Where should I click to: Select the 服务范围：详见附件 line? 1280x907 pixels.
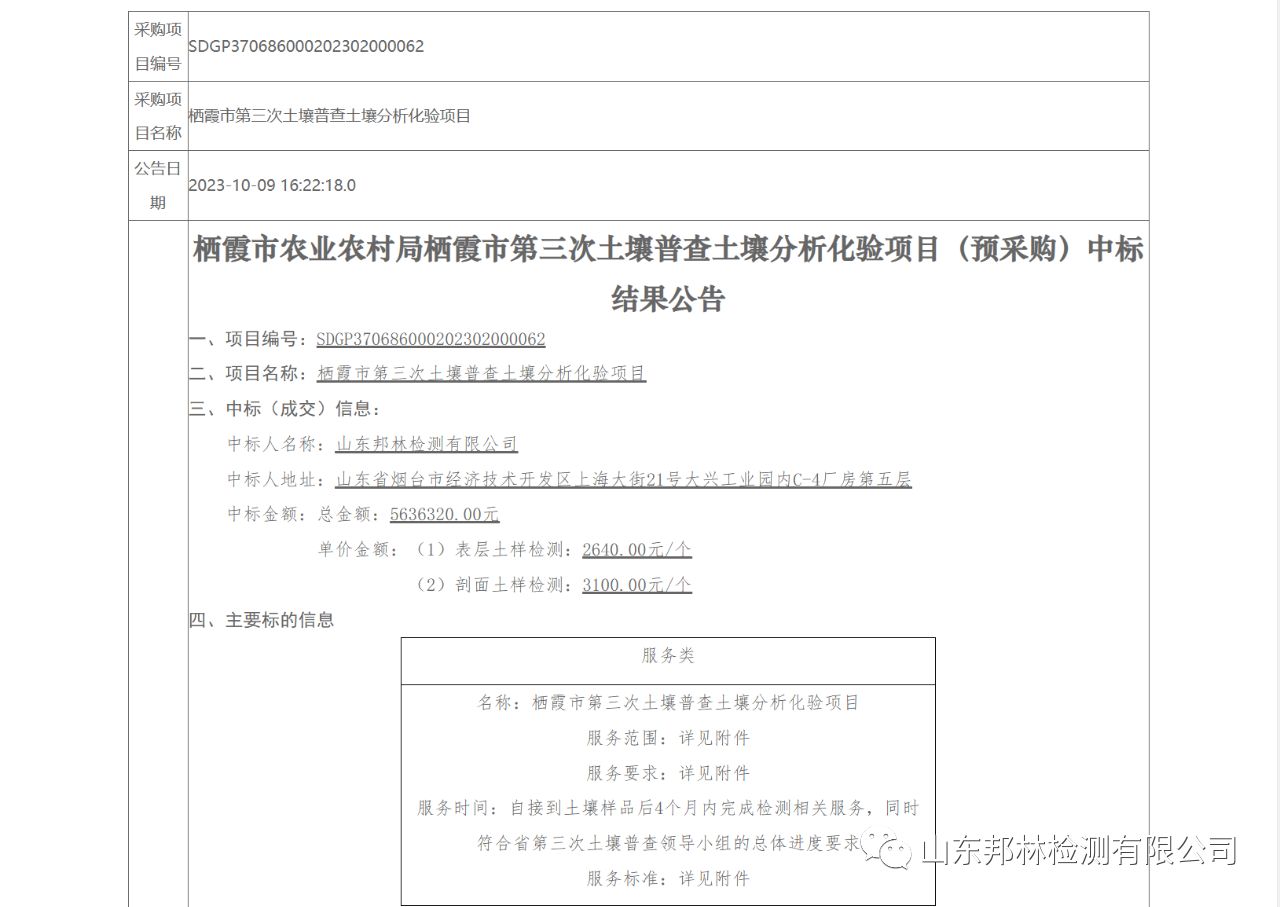pos(667,739)
